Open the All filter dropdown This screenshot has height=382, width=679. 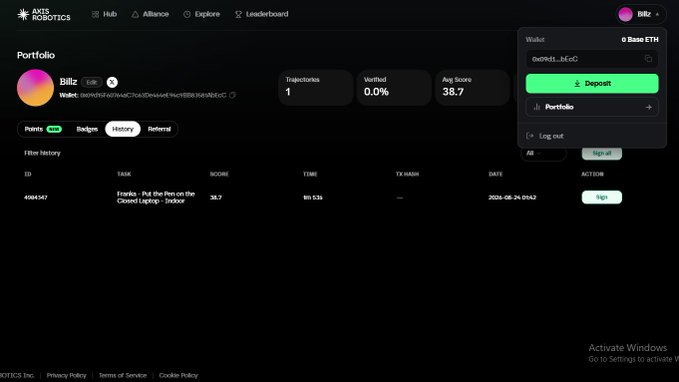tap(543, 153)
